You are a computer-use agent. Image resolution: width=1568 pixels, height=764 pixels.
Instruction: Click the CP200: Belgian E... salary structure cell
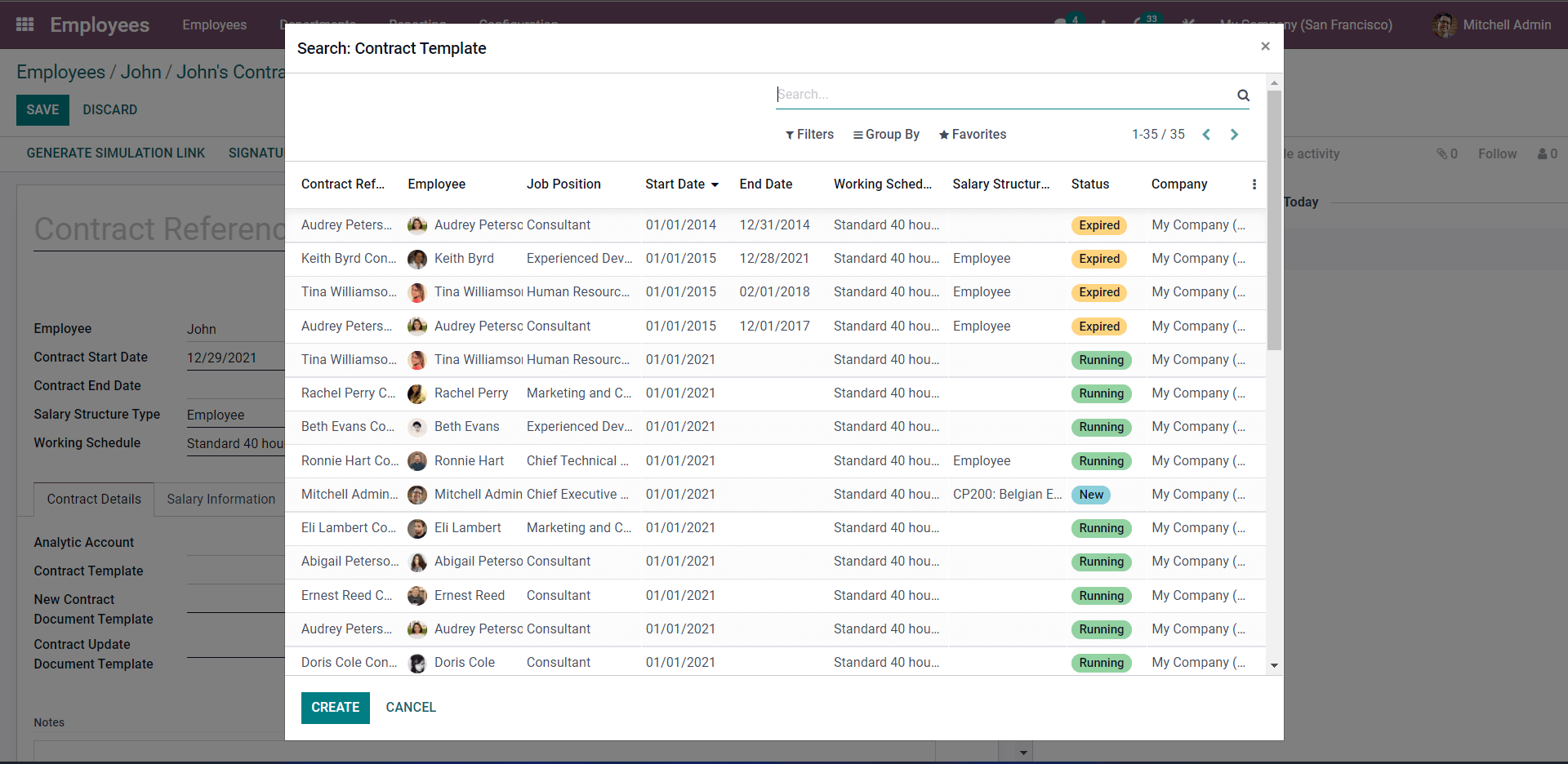coord(1008,495)
